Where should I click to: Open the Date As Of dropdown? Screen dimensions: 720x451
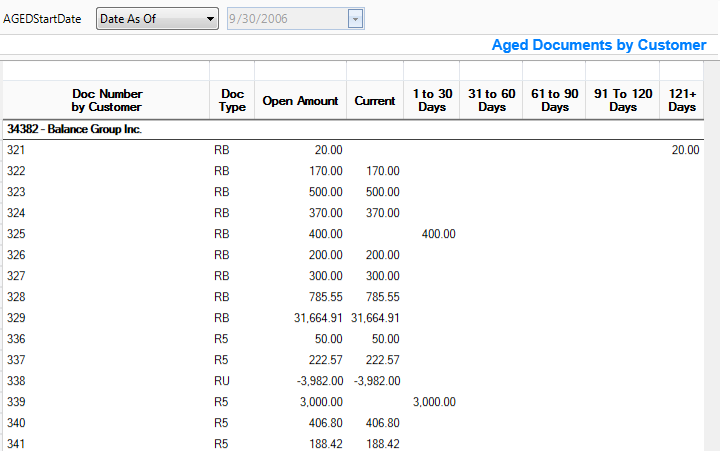tap(158, 19)
